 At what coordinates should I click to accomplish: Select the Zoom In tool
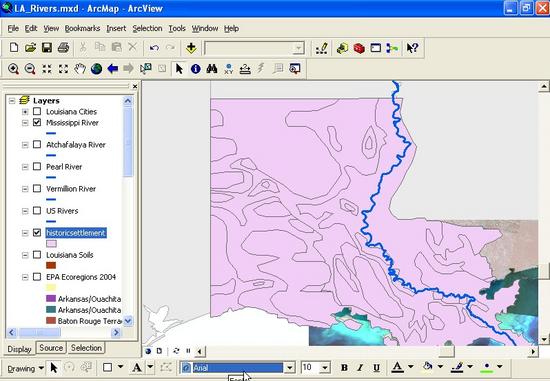13,69
